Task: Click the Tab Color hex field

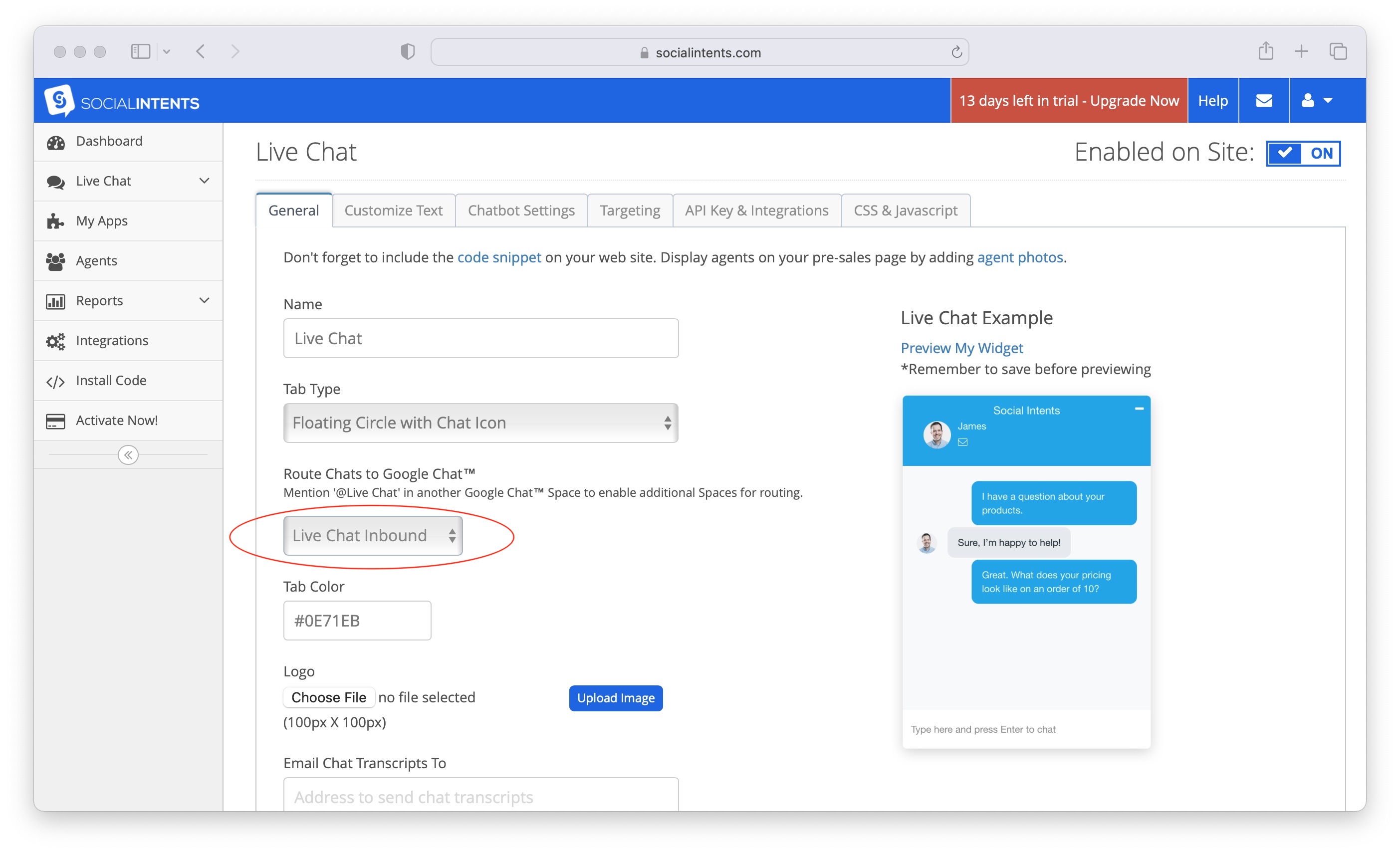Action: (357, 620)
